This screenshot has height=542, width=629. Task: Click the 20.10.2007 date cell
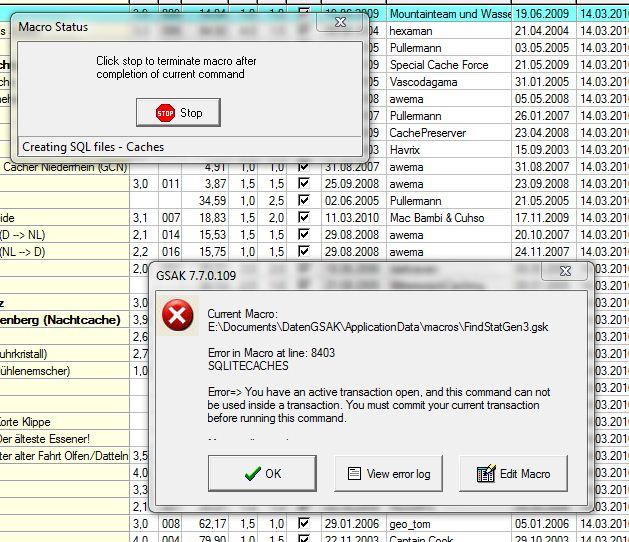[x=544, y=235]
